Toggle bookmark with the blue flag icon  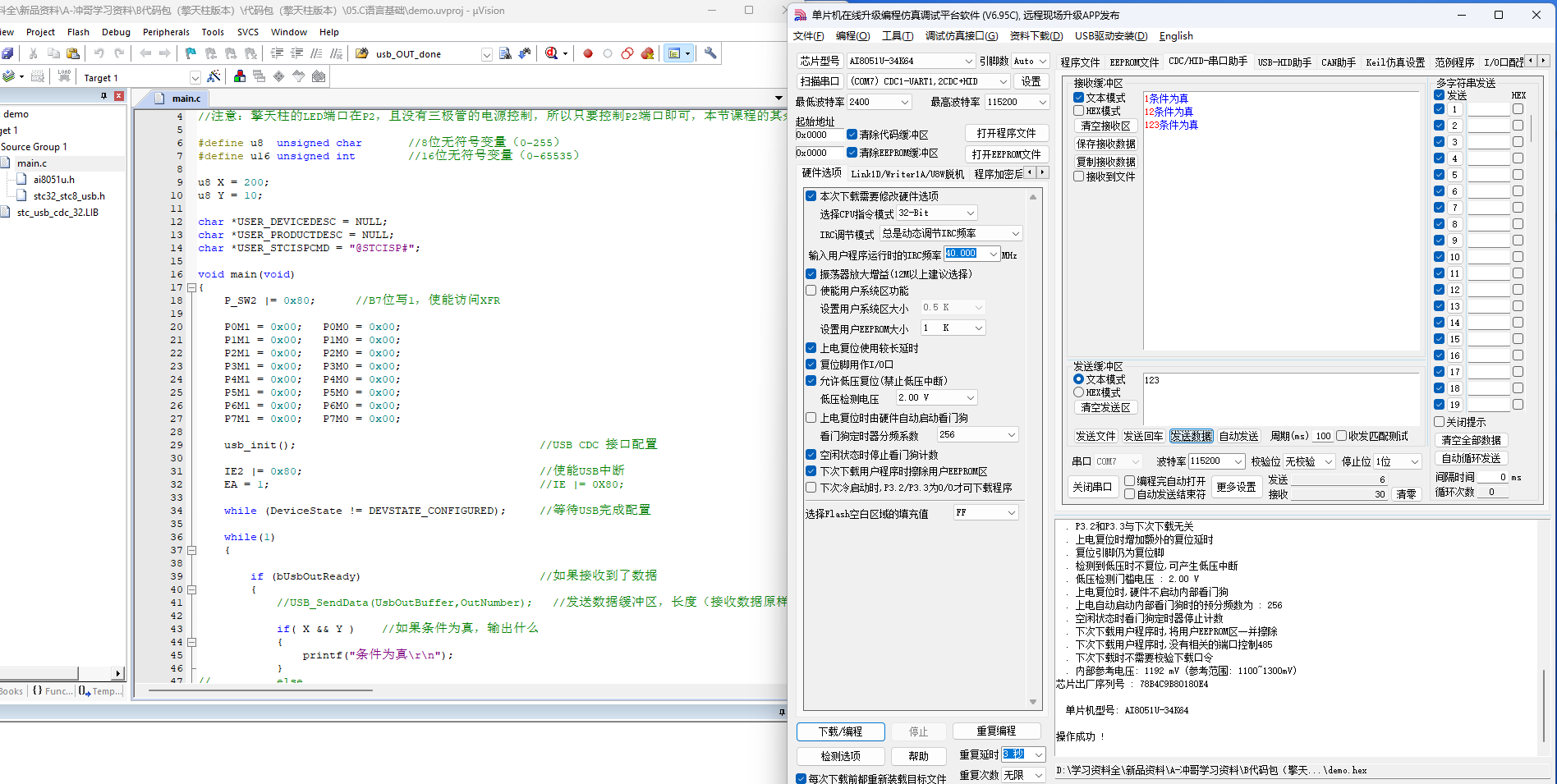(x=191, y=53)
